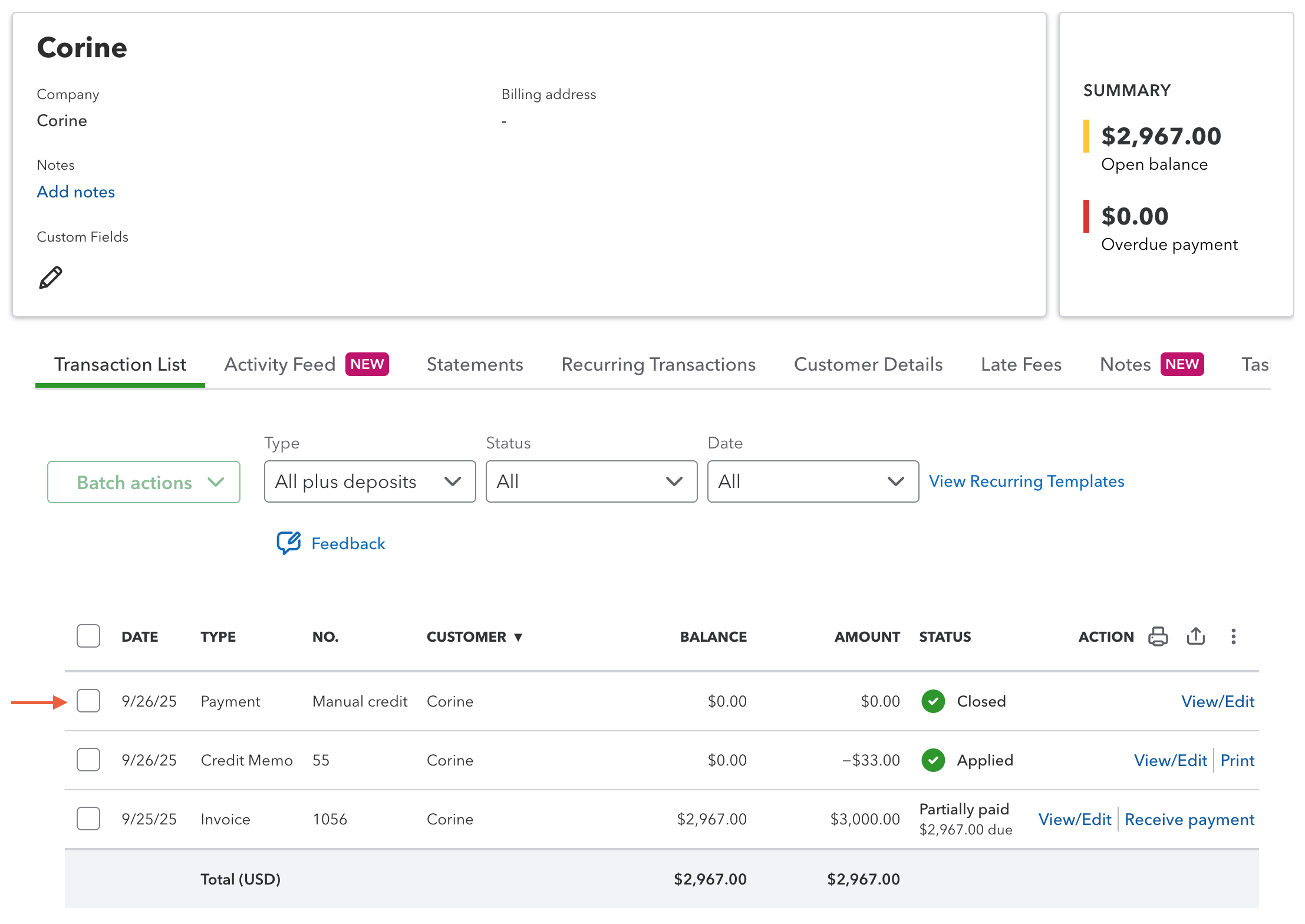Open the Batch actions dropdown

click(x=144, y=482)
